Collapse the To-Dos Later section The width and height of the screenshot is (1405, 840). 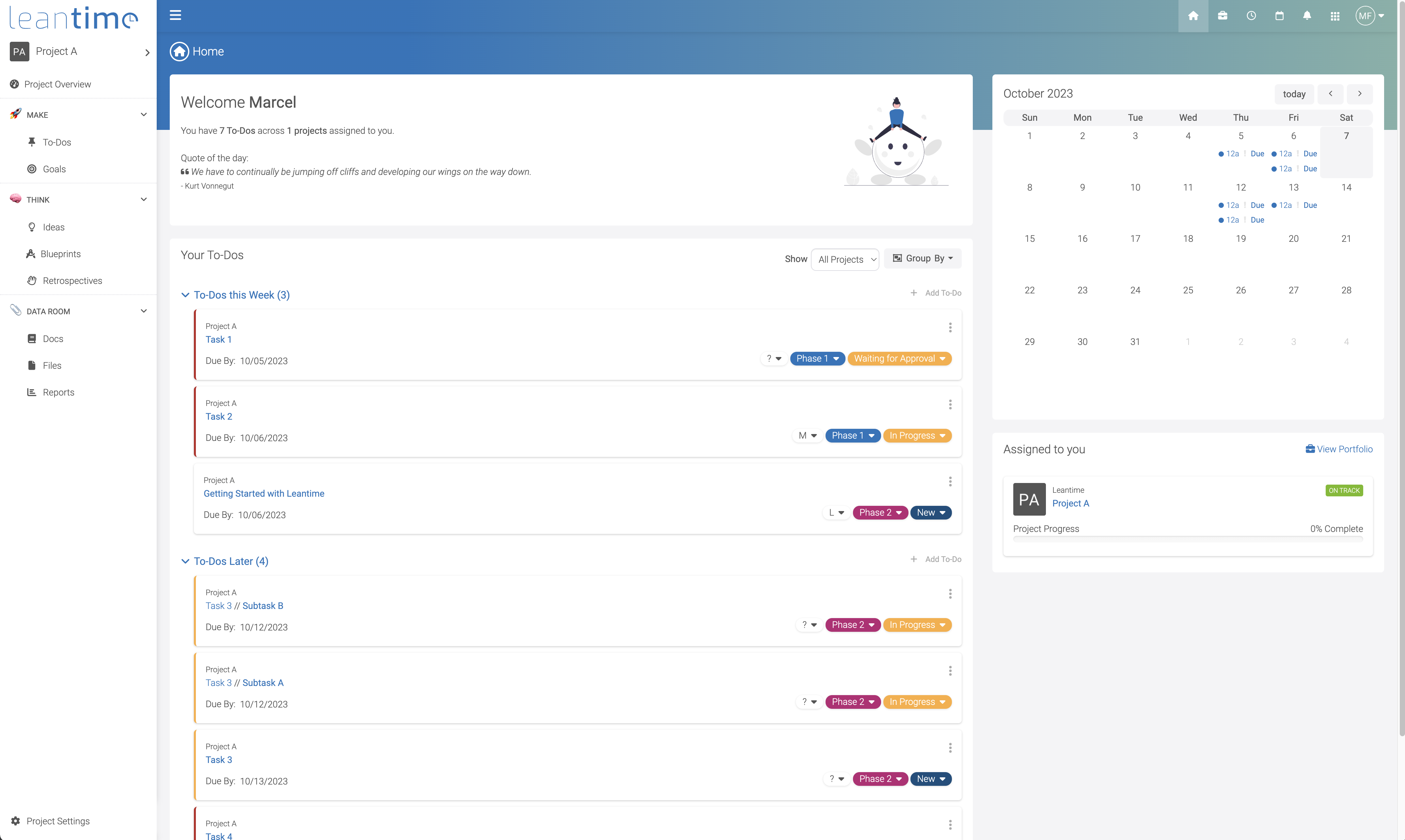point(185,561)
